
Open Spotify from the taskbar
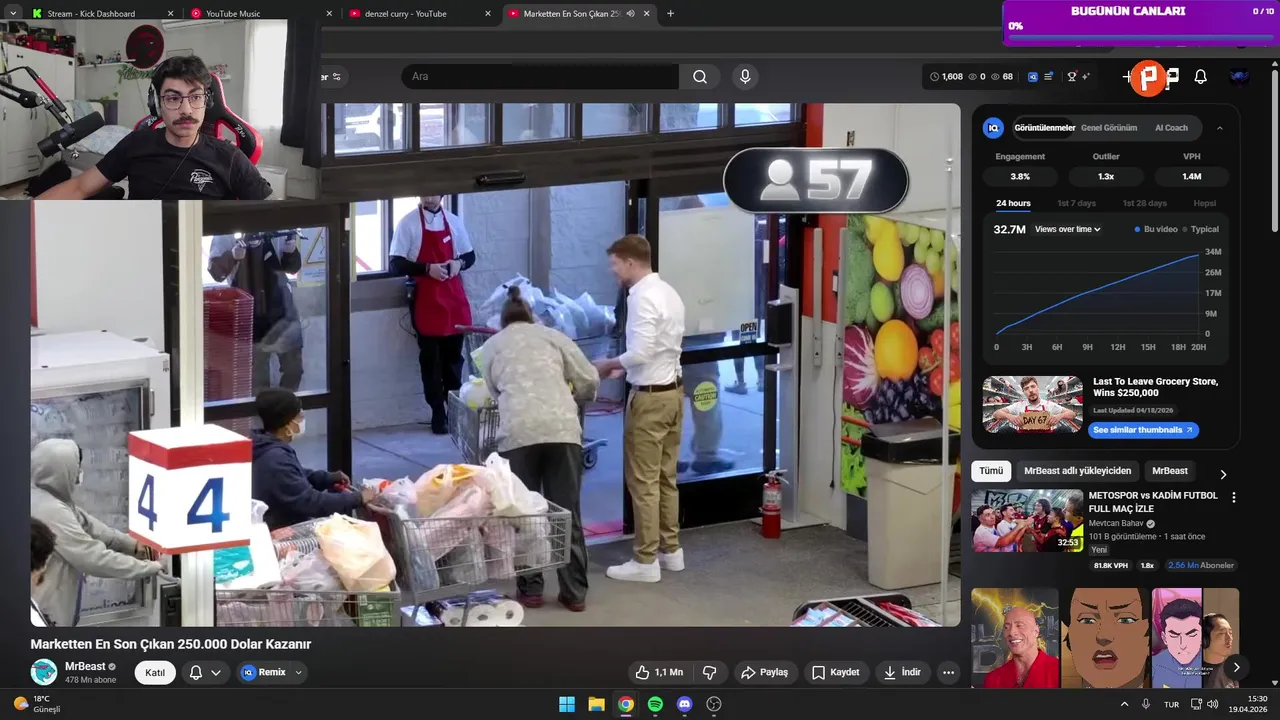click(655, 704)
